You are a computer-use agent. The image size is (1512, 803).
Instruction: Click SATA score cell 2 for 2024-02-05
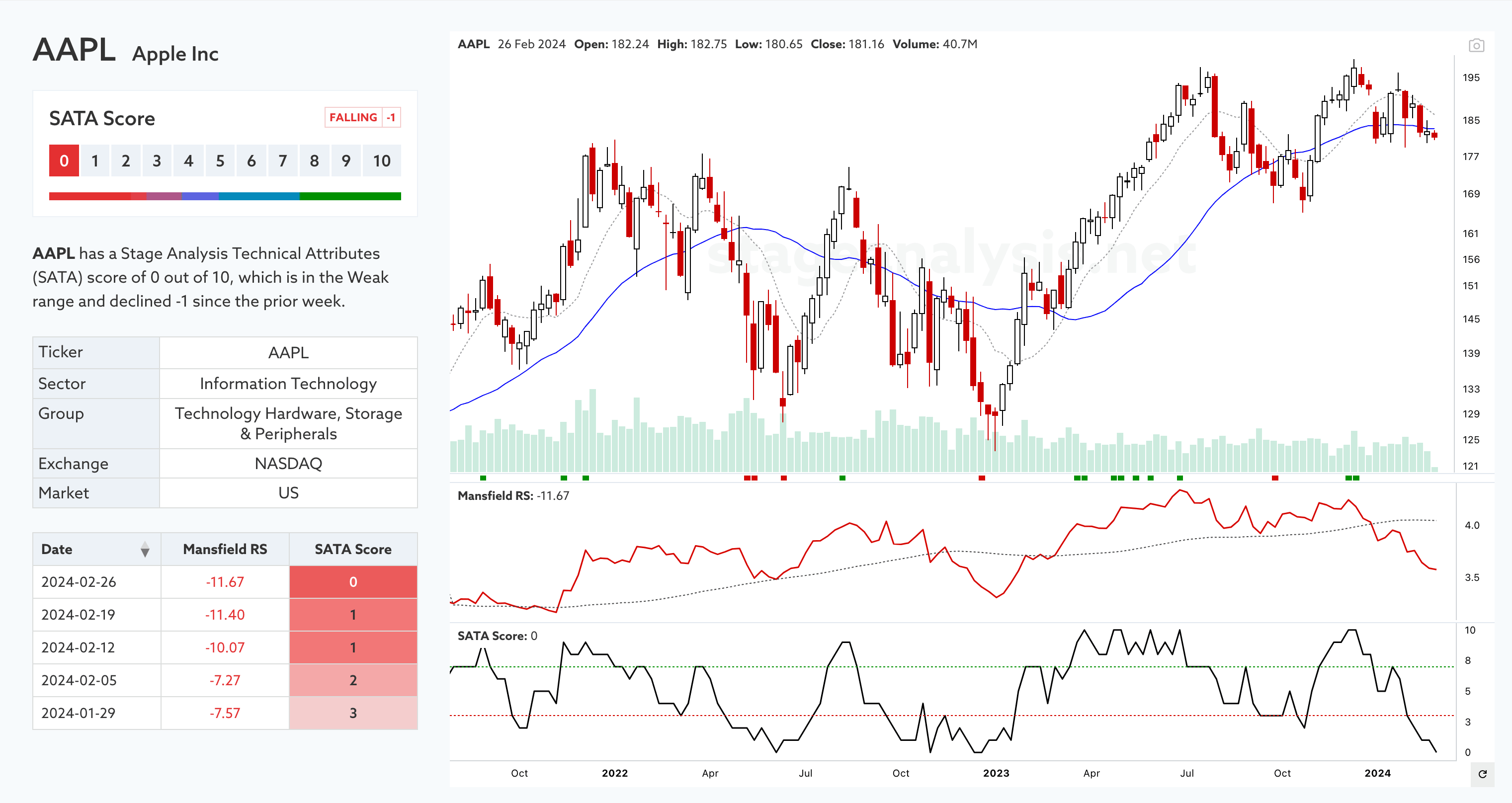click(x=353, y=680)
